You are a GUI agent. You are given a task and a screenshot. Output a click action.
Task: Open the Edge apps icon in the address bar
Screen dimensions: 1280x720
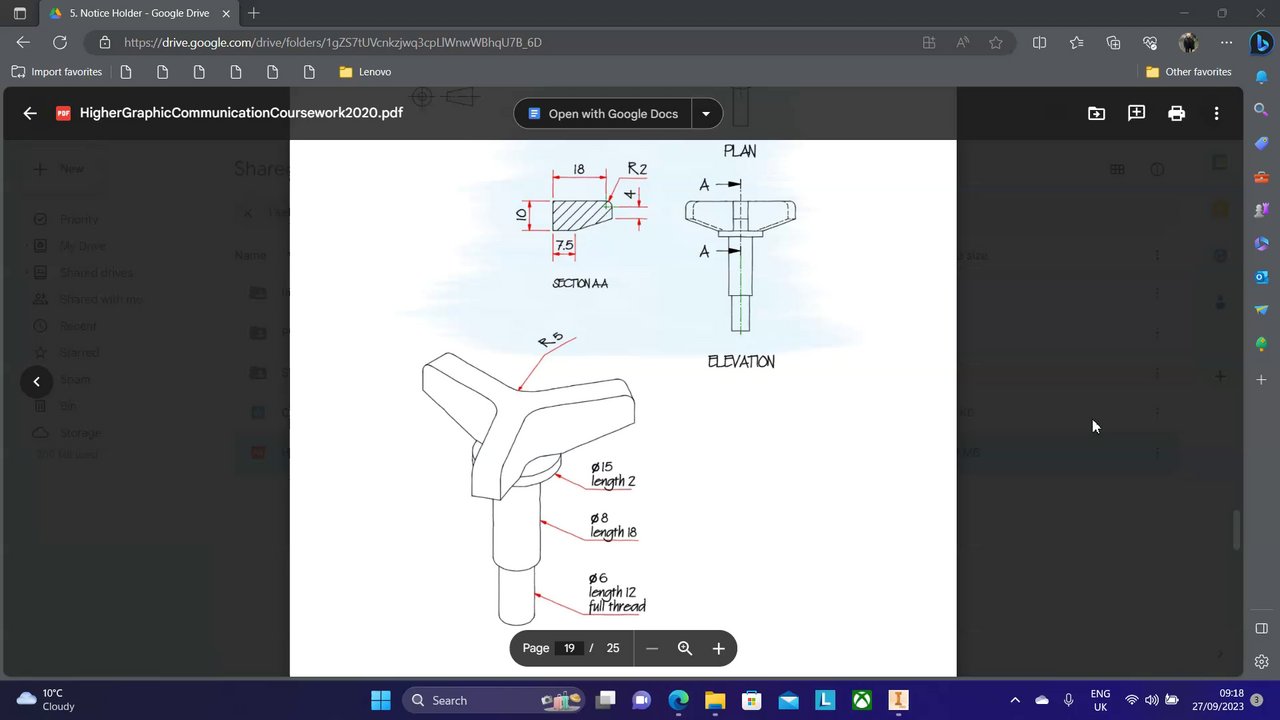929,42
